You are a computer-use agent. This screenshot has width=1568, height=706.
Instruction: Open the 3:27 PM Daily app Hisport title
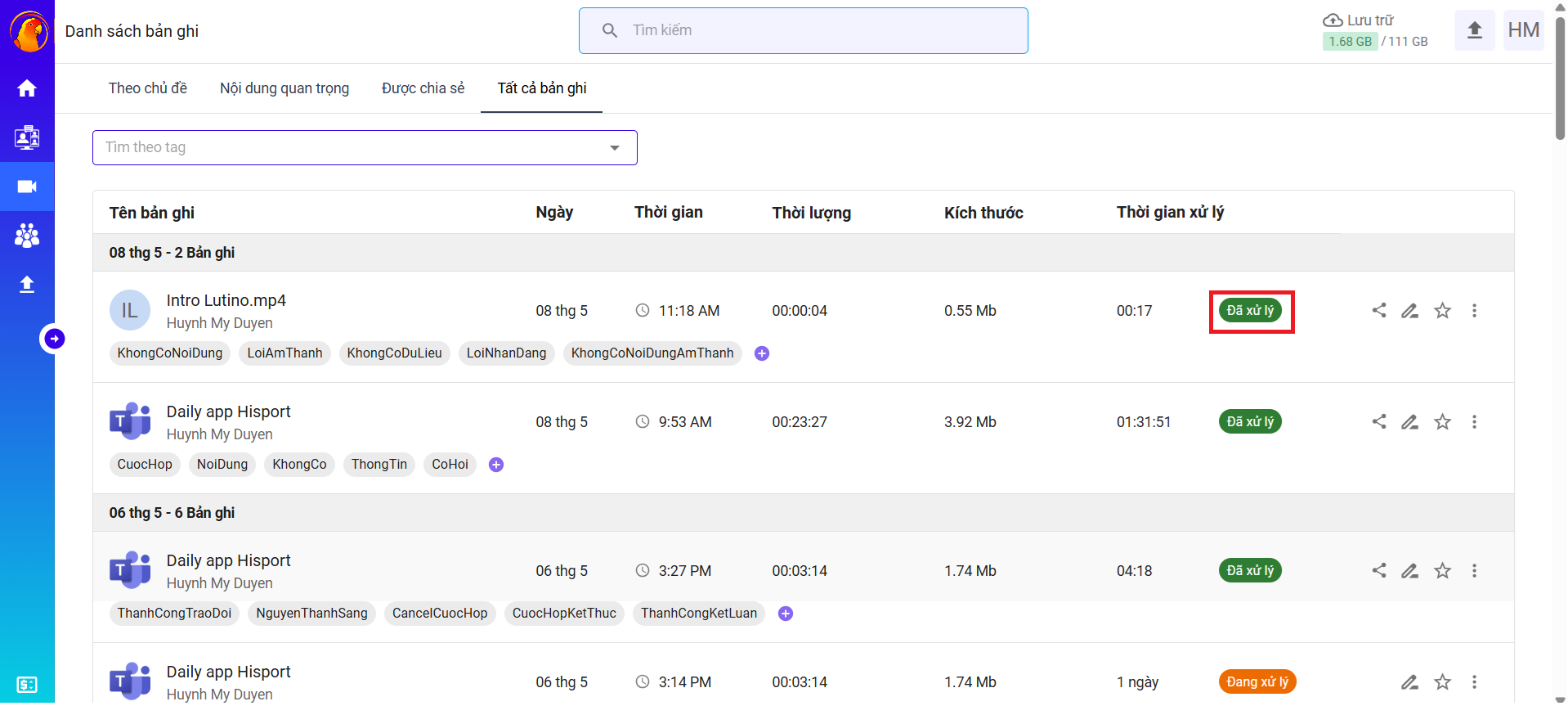(229, 560)
